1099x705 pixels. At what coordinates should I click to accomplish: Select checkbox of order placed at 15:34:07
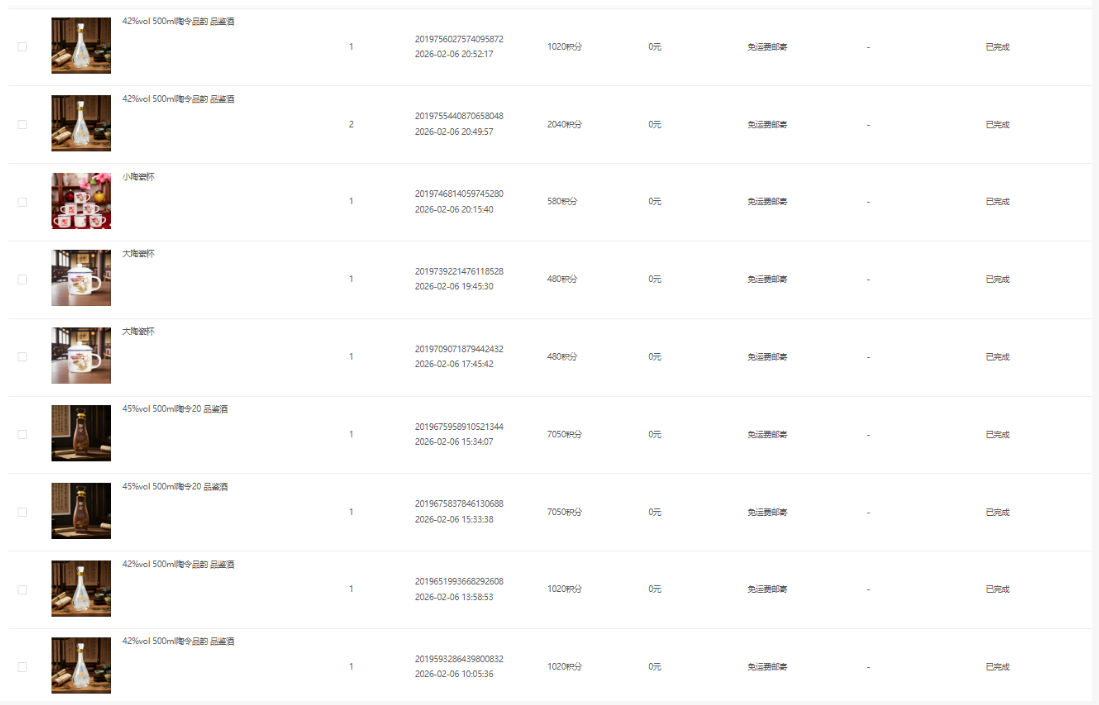pyautogui.click(x=22, y=434)
